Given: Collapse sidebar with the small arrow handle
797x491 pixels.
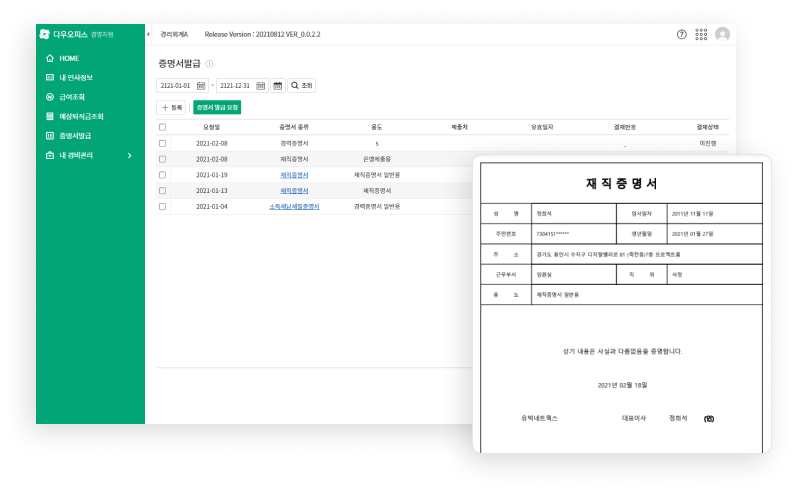Looking at the screenshot, I should 148,34.
